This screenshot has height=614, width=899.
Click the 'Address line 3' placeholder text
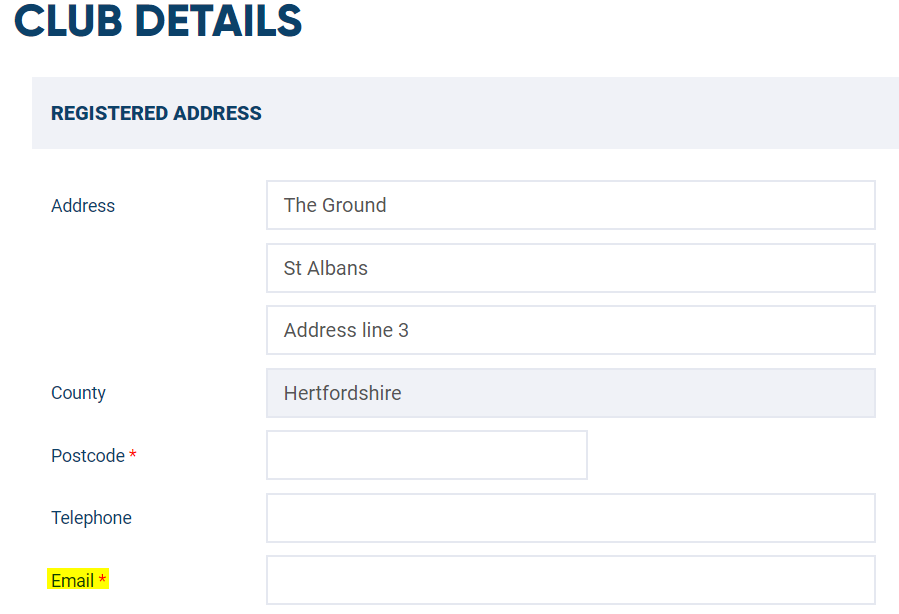coord(346,330)
